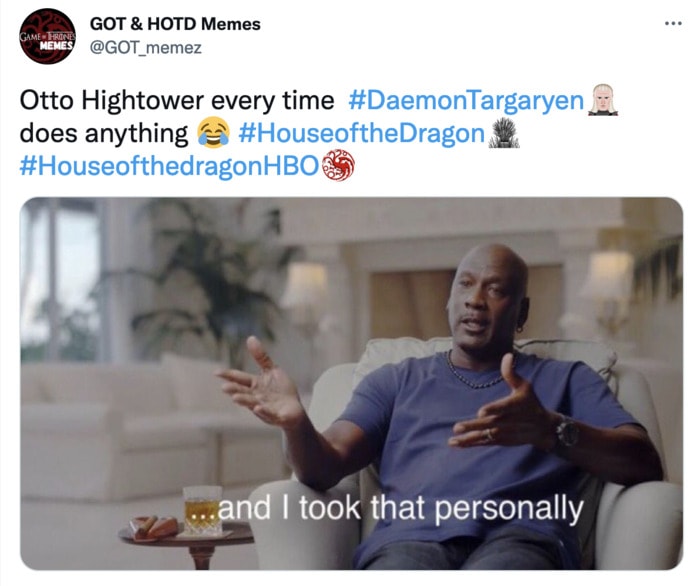Click the red Targaryen dragon sigil icon

pos(338,165)
